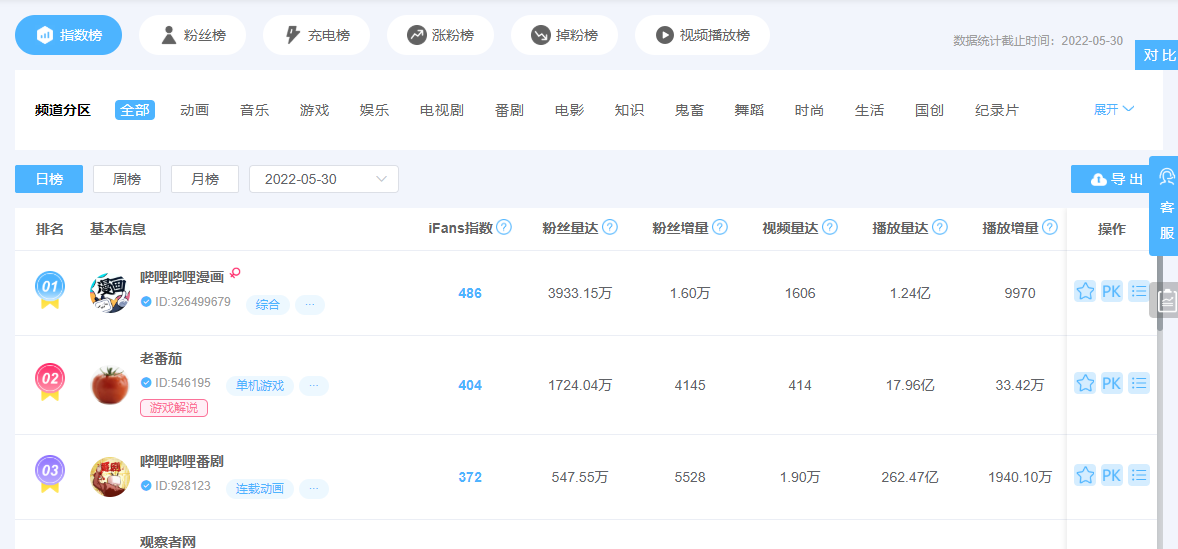Filter by the 电视剧 channel
Image resolution: width=1178 pixels, height=549 pixels.
click(x=442, y=110)
